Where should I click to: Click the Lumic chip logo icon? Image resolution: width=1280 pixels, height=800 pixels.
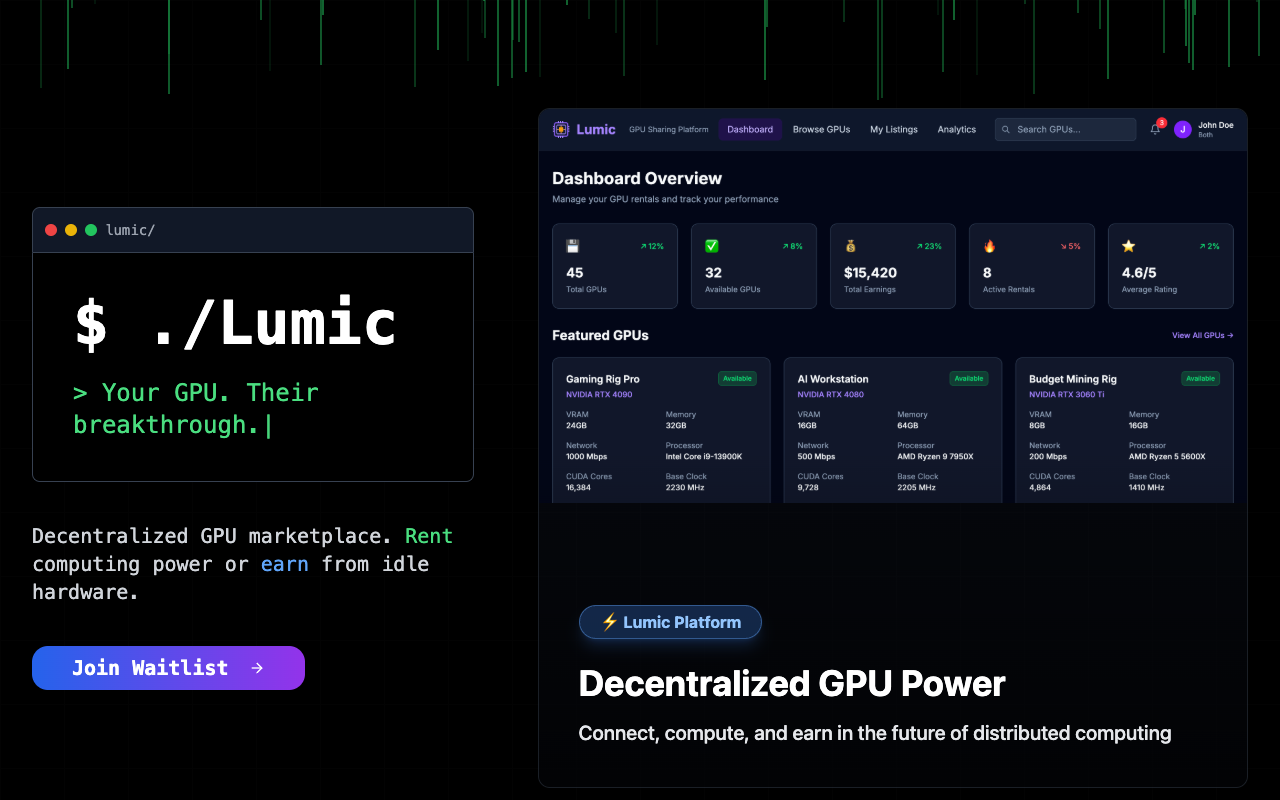click(x=561, y=129)
